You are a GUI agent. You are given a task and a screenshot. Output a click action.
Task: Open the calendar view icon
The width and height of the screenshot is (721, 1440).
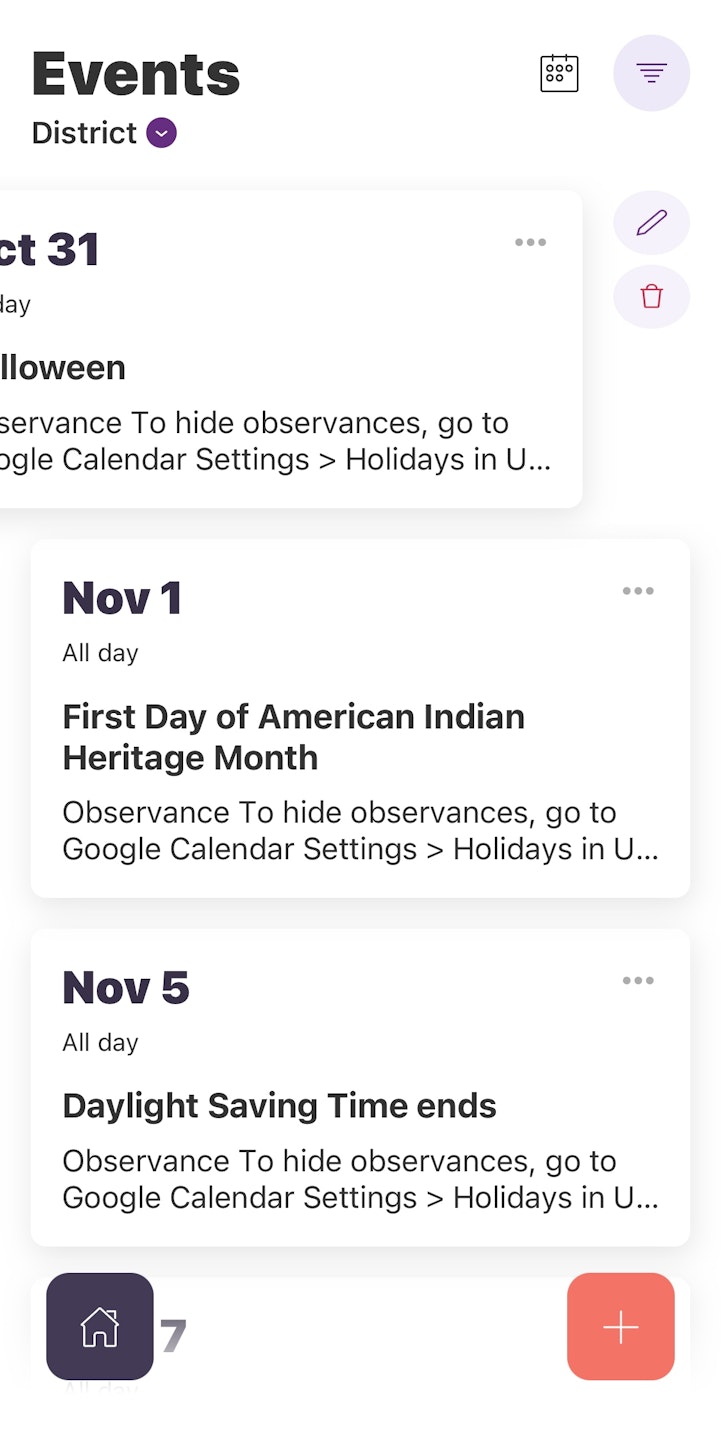(559, 73)
